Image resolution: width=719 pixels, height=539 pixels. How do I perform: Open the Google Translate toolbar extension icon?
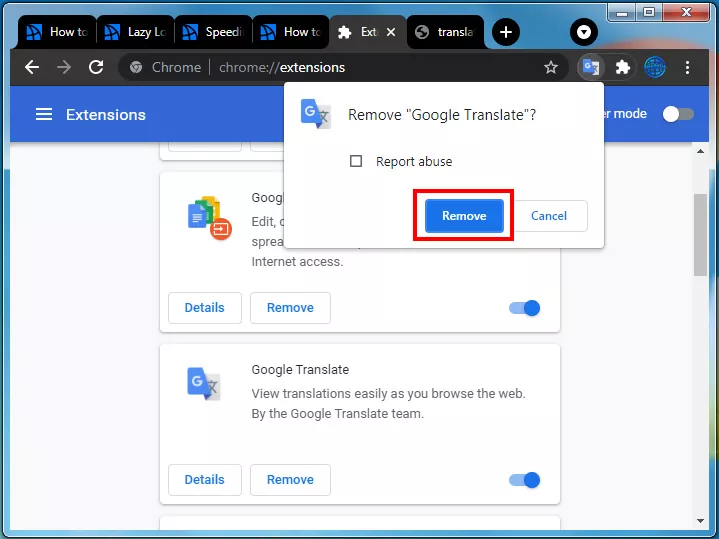[x=591, y=67]
